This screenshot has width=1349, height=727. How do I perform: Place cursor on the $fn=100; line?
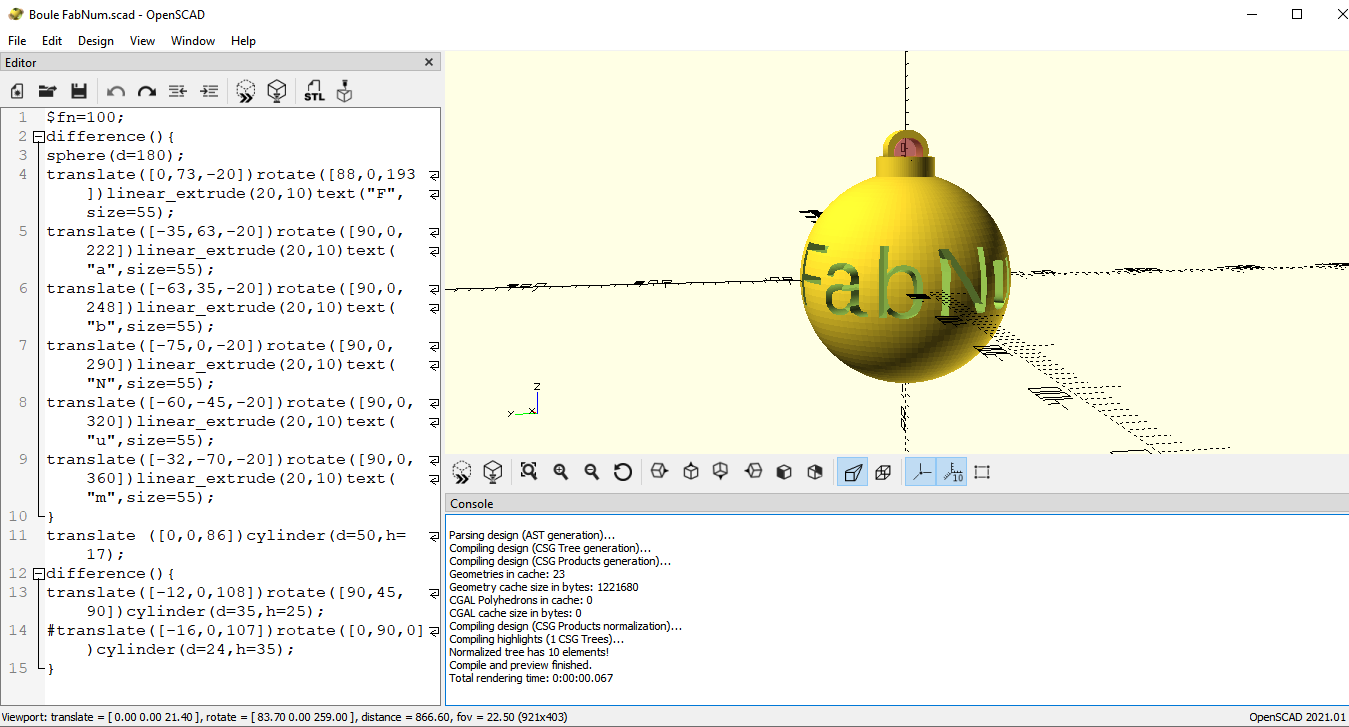point(86,117)
